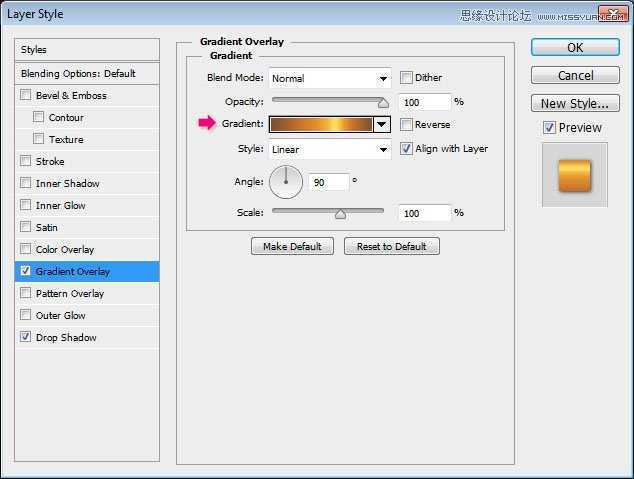The height and width of the screenshot is (479, 634).
Task: Click the Opacity value input field
Action: click(x=425, y=102)
